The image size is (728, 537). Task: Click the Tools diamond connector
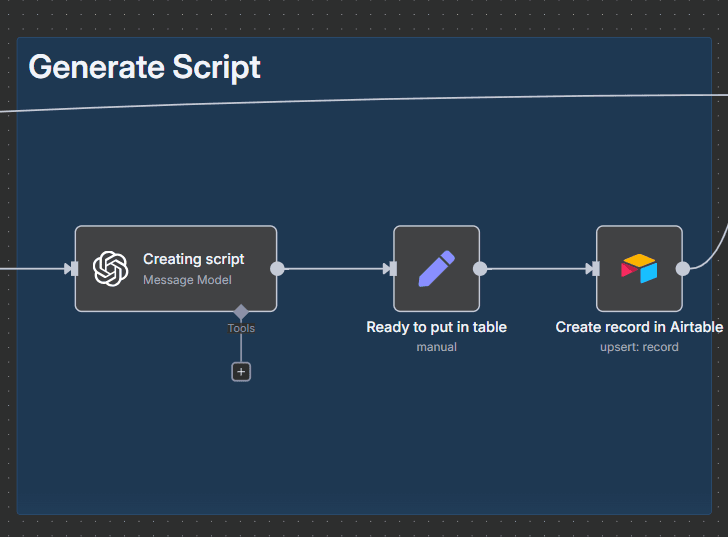tap(241, 312)
